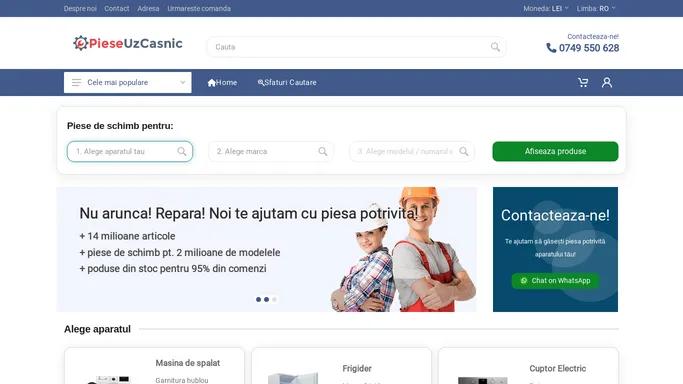Viewport: 683px width, 384px height.
Task: Click the home icon in navigation bar
Action: click(x=212, y=82)
